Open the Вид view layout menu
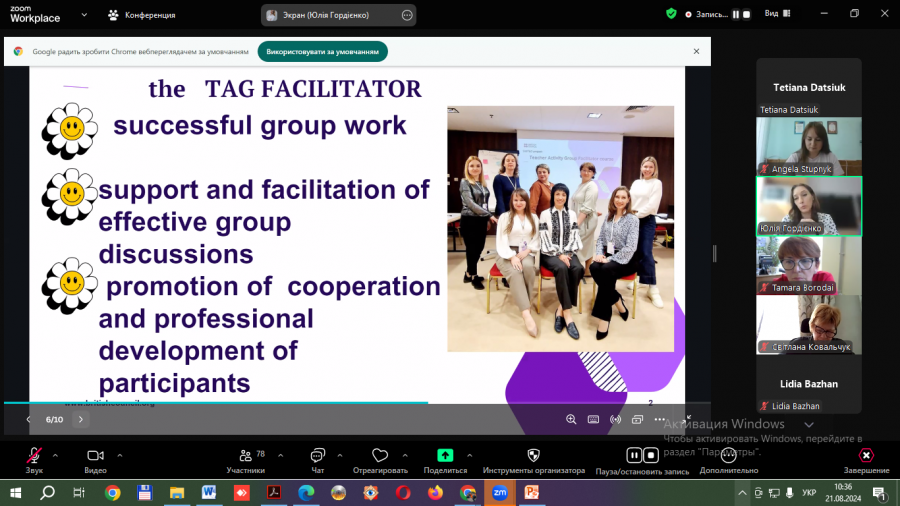Image resolution: width=900 pixels, height=506 pixels. pos(778,13)
